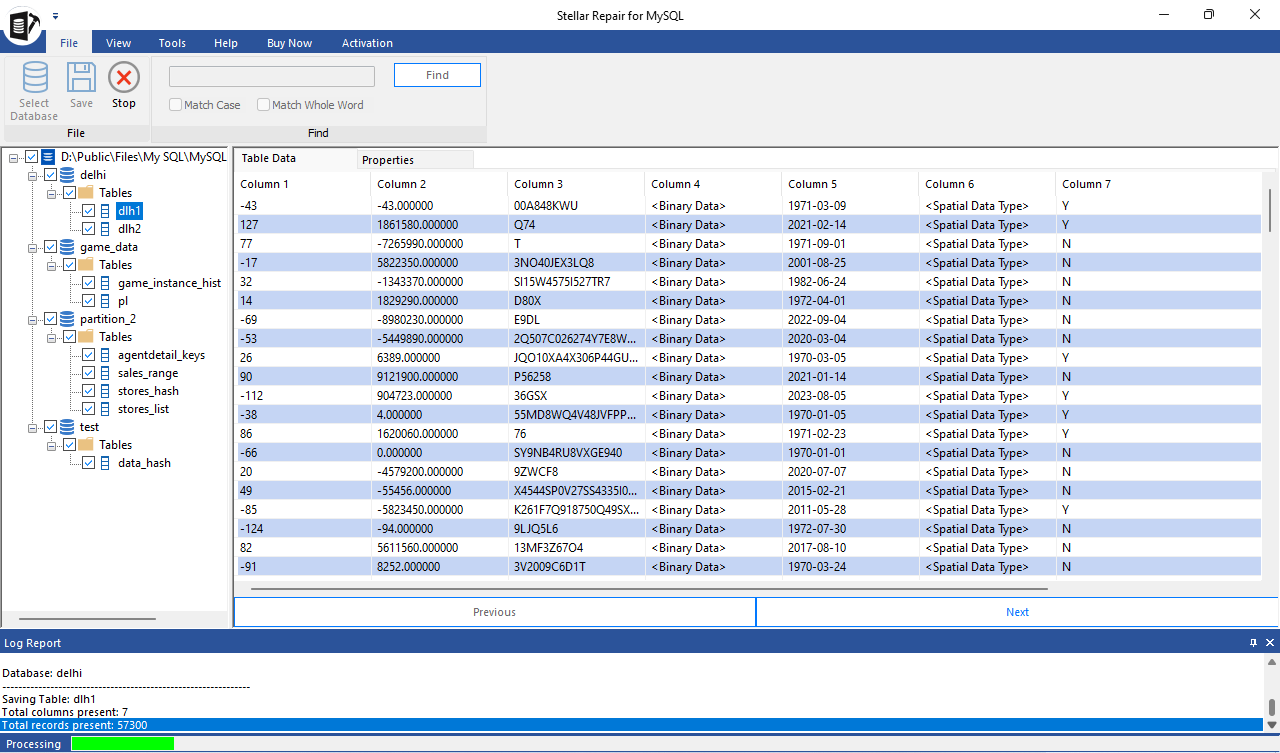Open the Buy Now tab

coord(289,43)
